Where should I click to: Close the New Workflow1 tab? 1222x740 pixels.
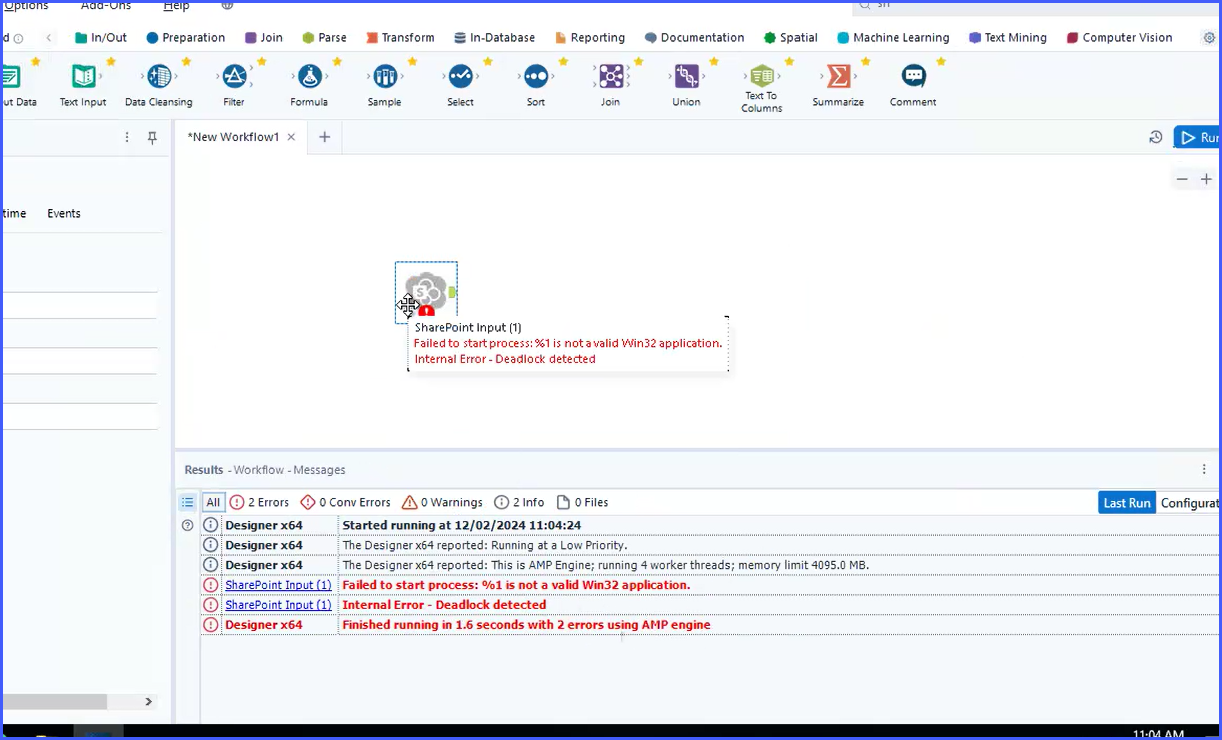point(291,138)
